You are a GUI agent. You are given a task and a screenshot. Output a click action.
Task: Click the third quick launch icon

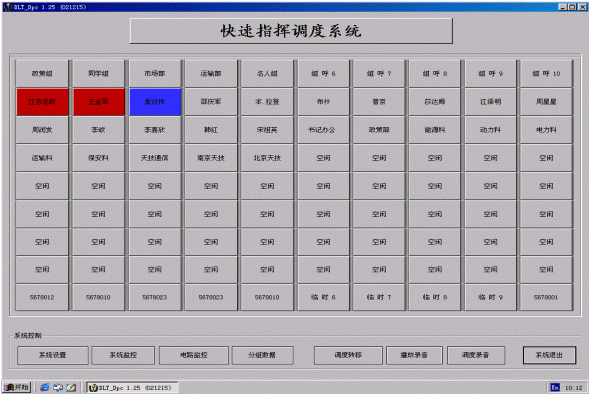tap(71, 387)
